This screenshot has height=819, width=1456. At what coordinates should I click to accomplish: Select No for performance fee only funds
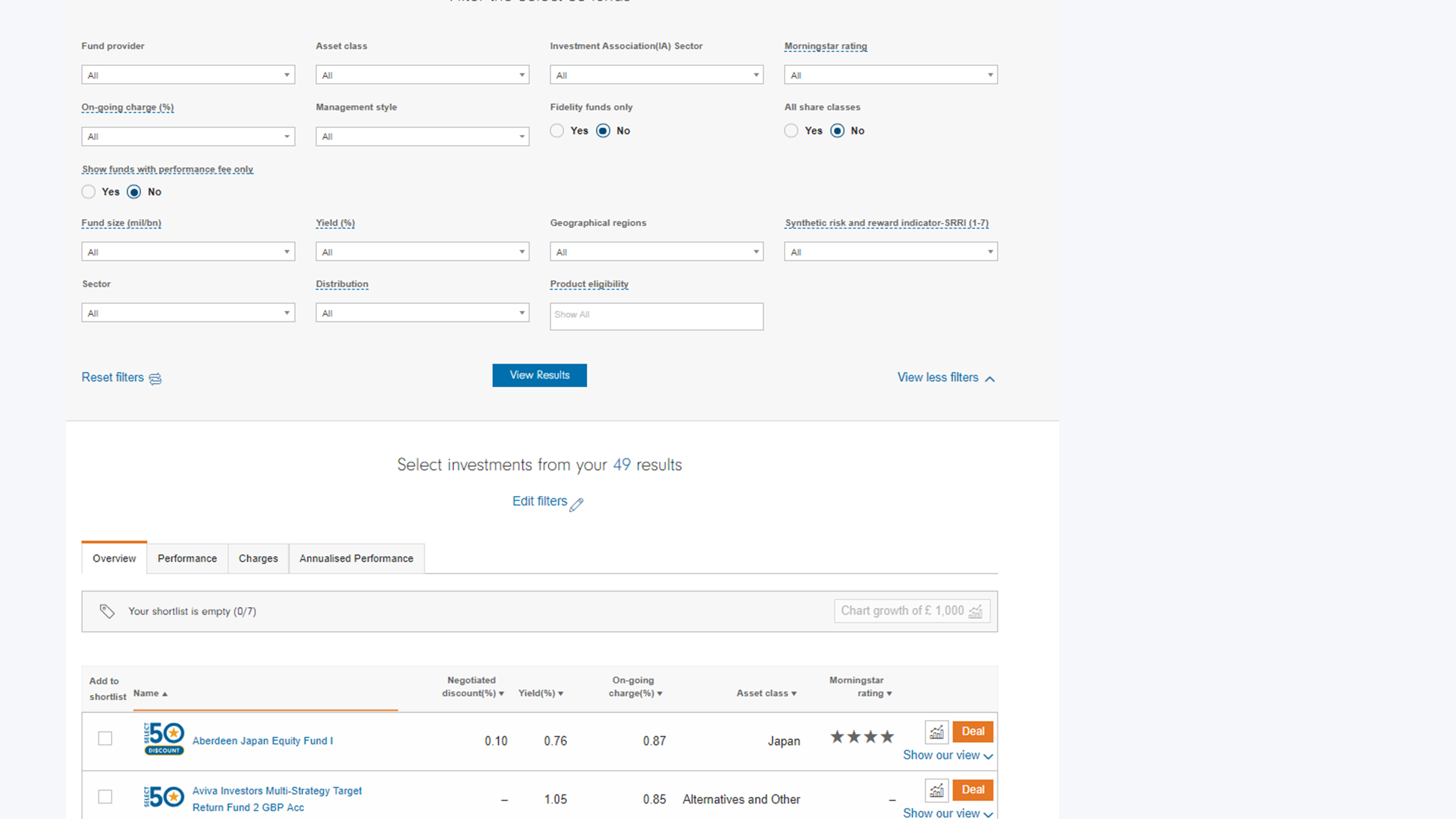coord(134,192)
